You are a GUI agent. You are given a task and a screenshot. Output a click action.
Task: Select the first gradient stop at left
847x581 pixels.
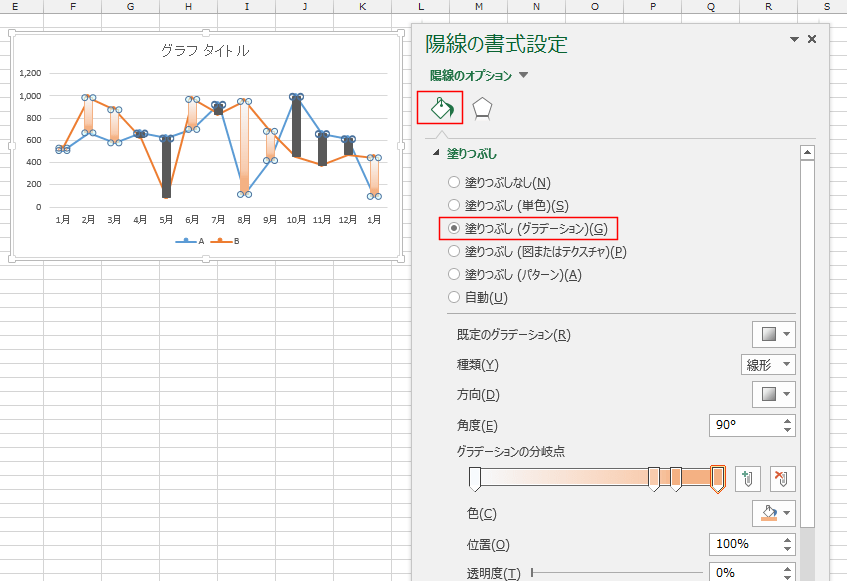(x=474, y=479)
